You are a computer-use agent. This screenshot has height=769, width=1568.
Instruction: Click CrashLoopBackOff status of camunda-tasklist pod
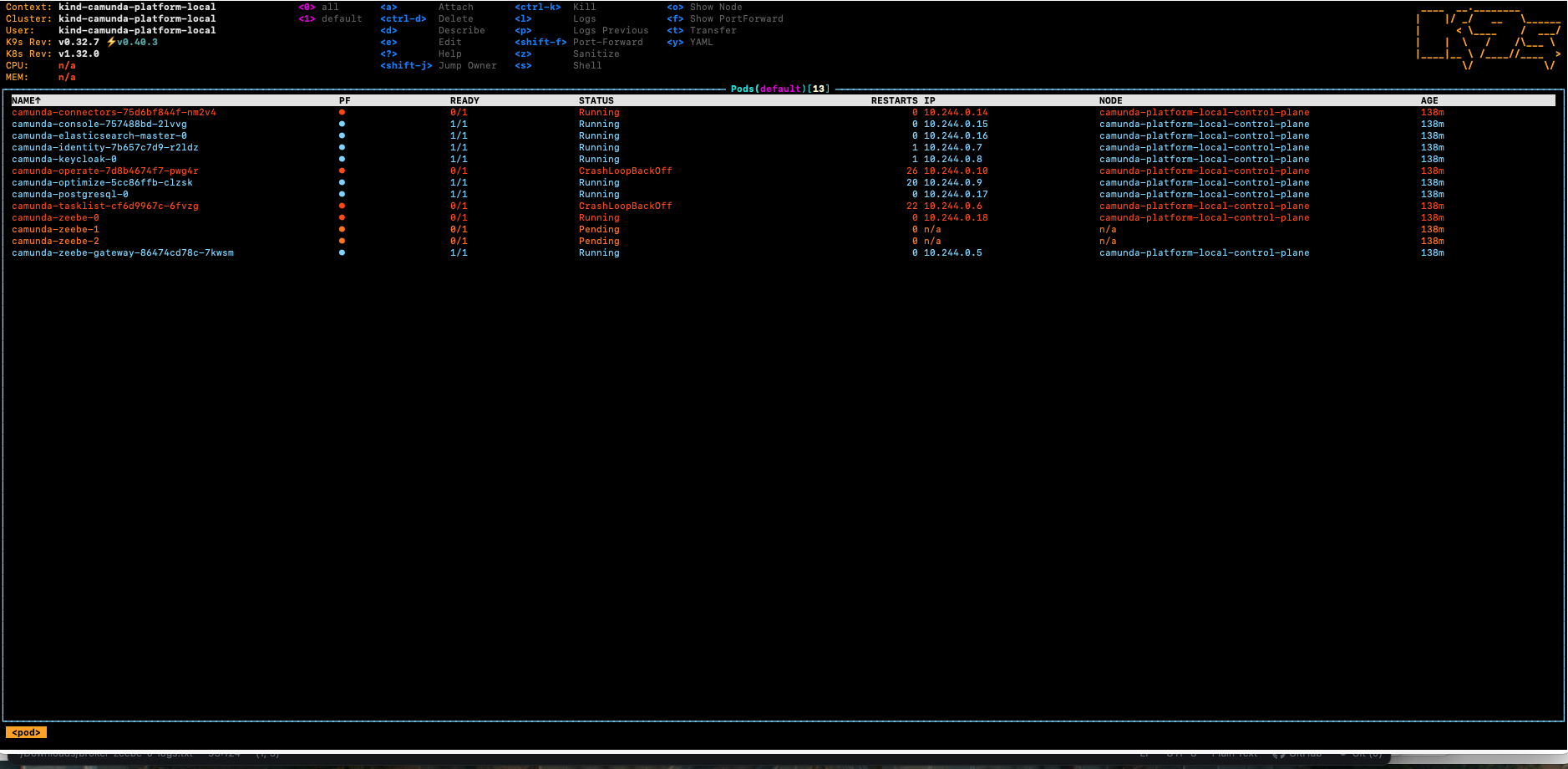pos(625,206)
